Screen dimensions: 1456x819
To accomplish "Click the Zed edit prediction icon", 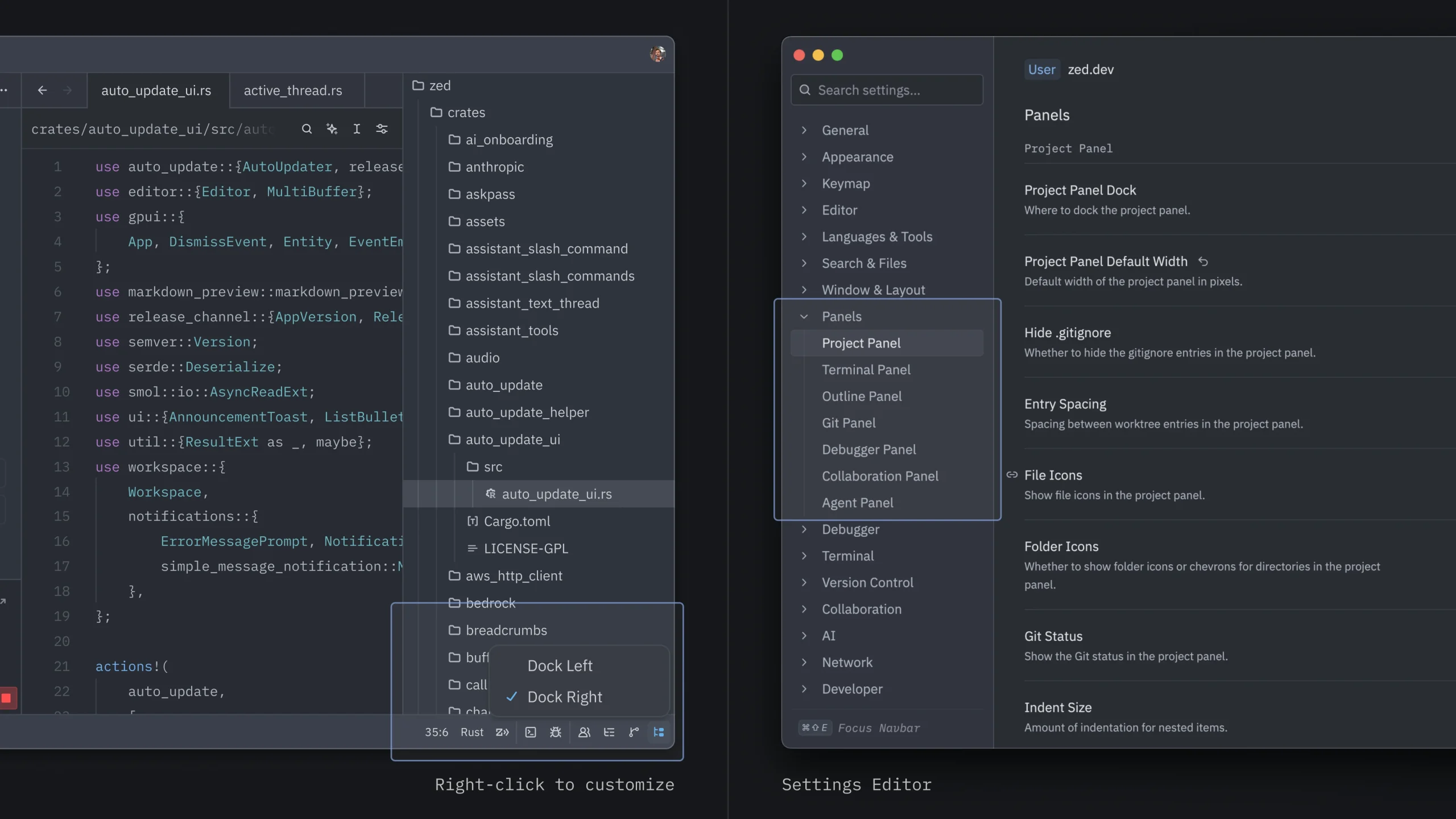I will [x=502, y=732].
